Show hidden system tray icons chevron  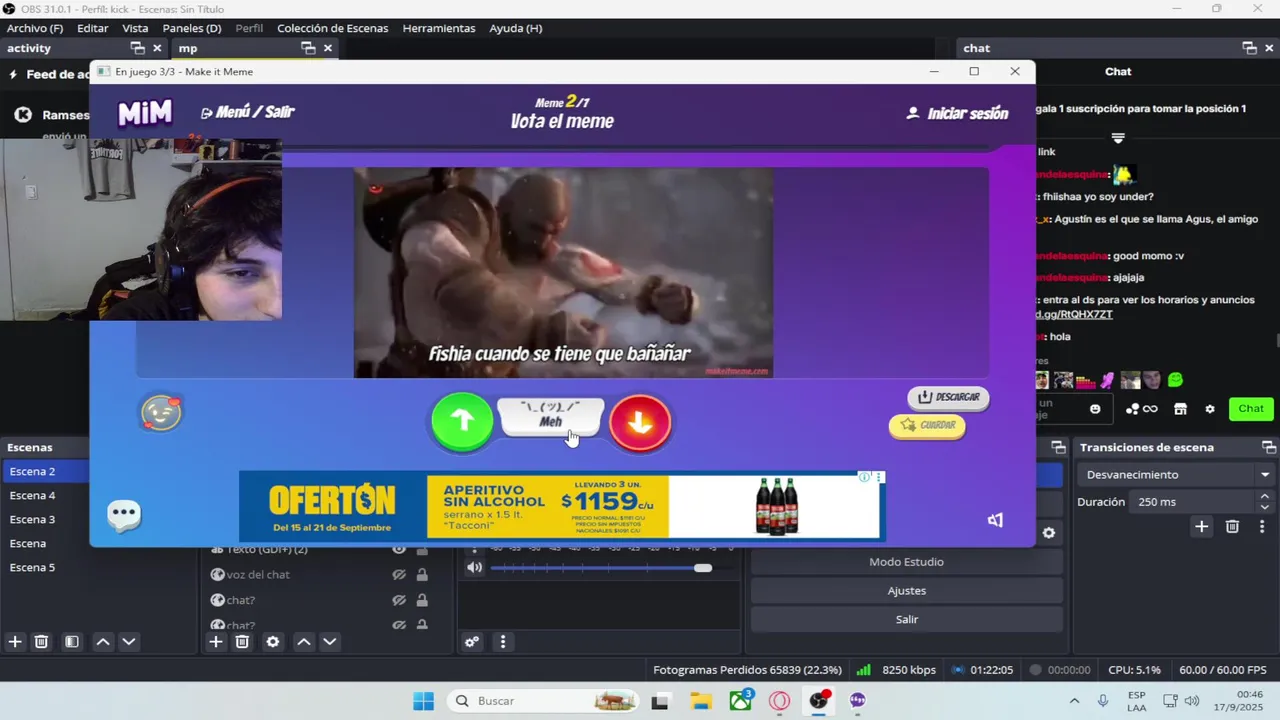[1074, 701]
